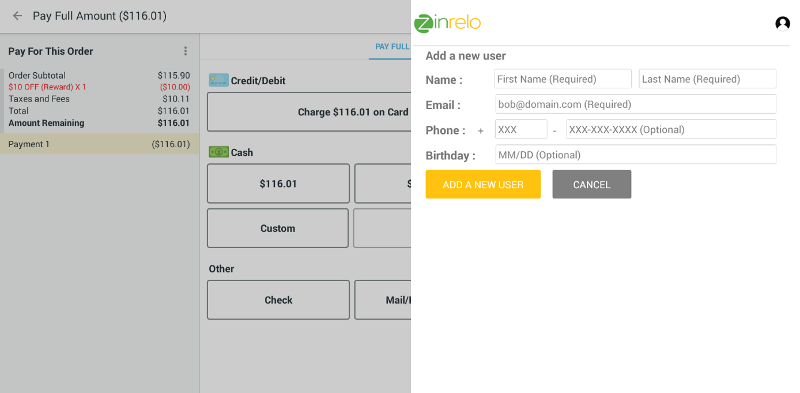Select Check payment method
This screenshot has height=393, width=800.
click(x=278, y=300)
